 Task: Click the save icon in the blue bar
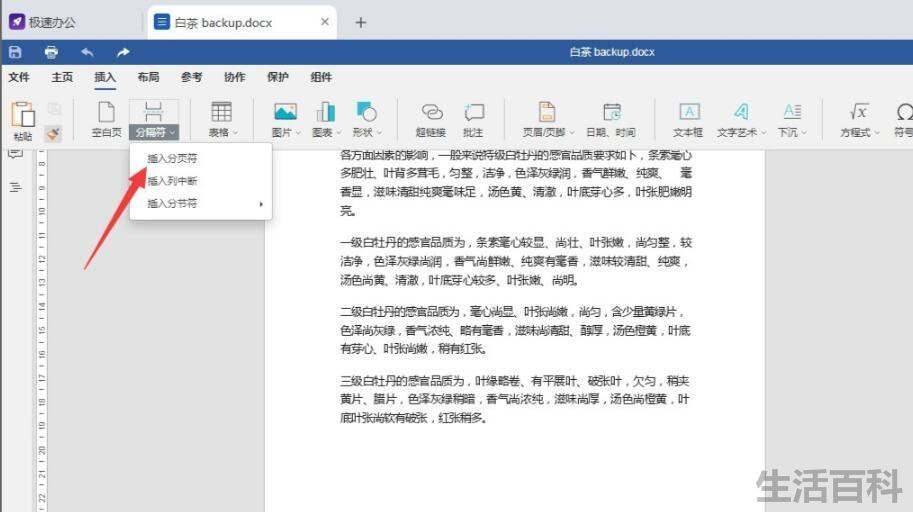(x=15, y=52)
